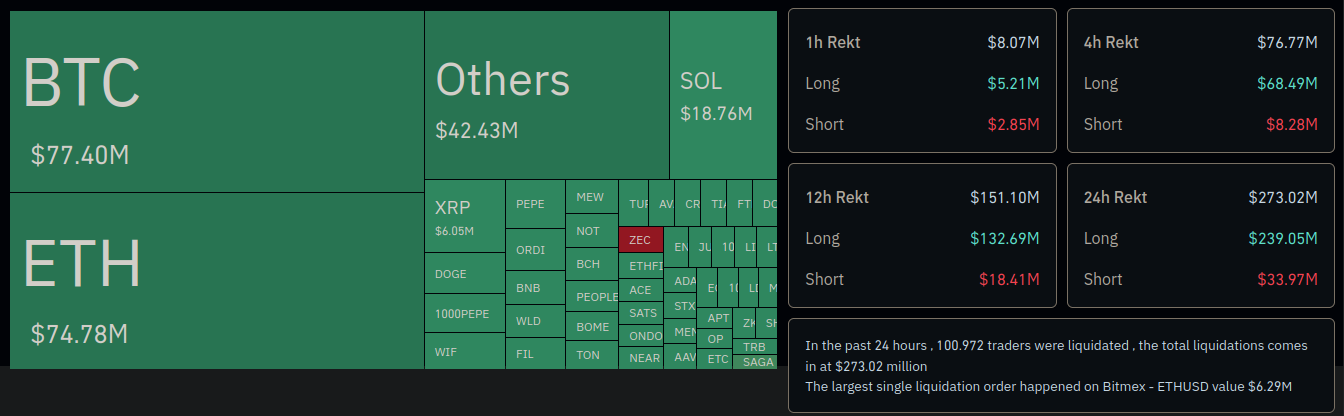Viewport: 1344px width, 416px height.
Task: Click the WLD tile
Action: 534,322
